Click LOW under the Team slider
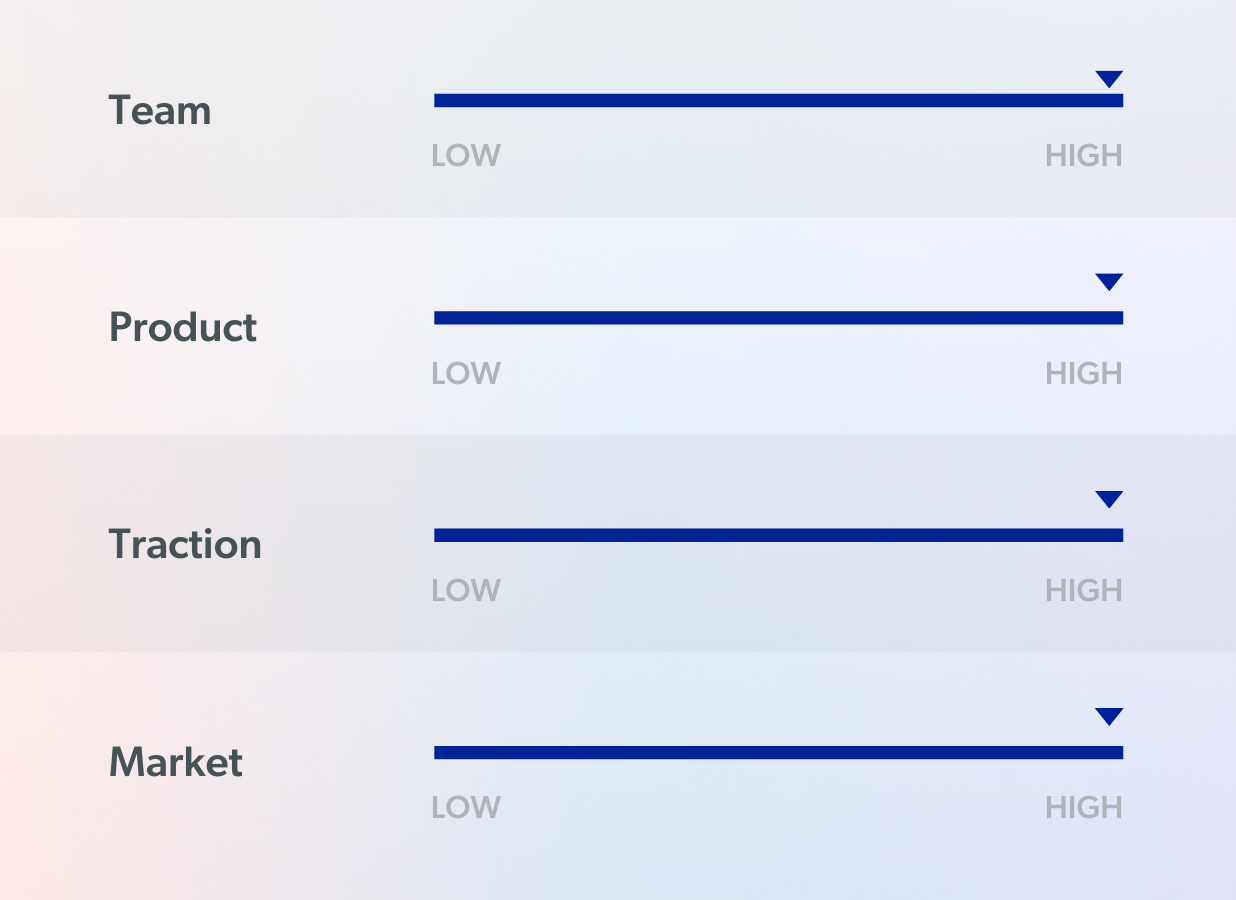 click(x=466, y=156)
